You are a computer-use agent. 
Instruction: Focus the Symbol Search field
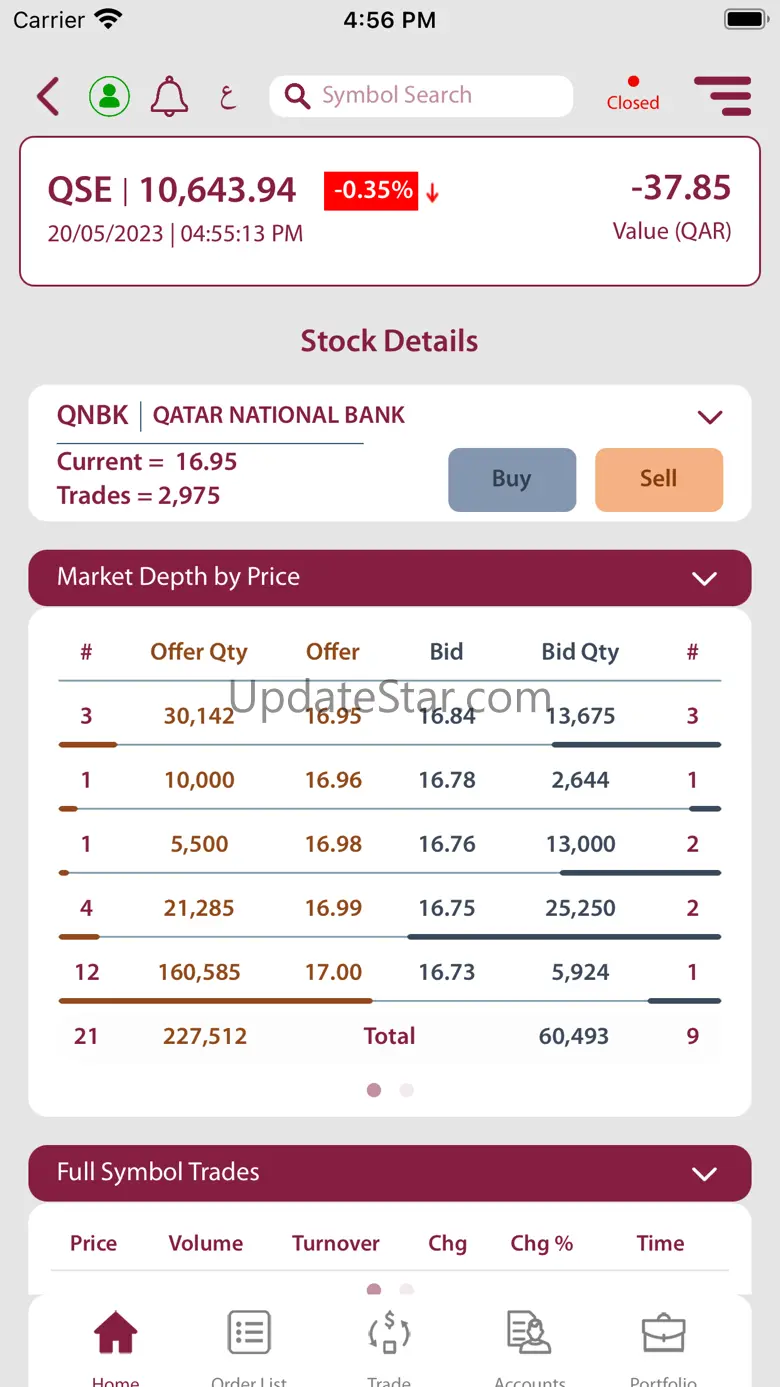[440, 96]
